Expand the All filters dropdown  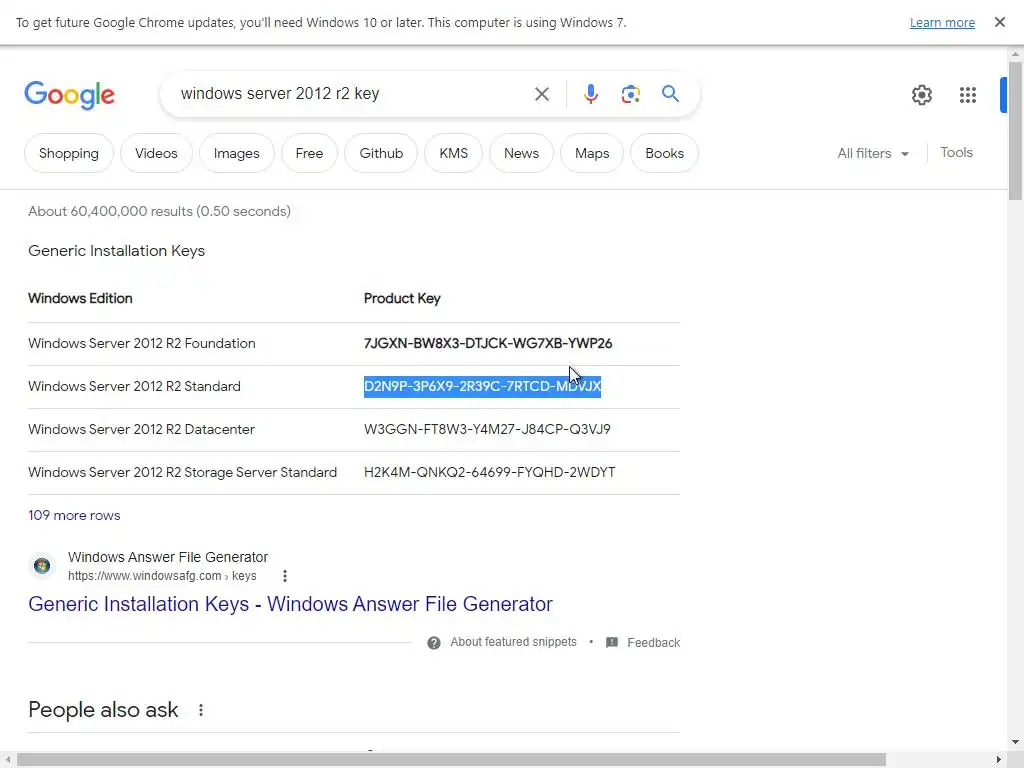click(873, 153)
